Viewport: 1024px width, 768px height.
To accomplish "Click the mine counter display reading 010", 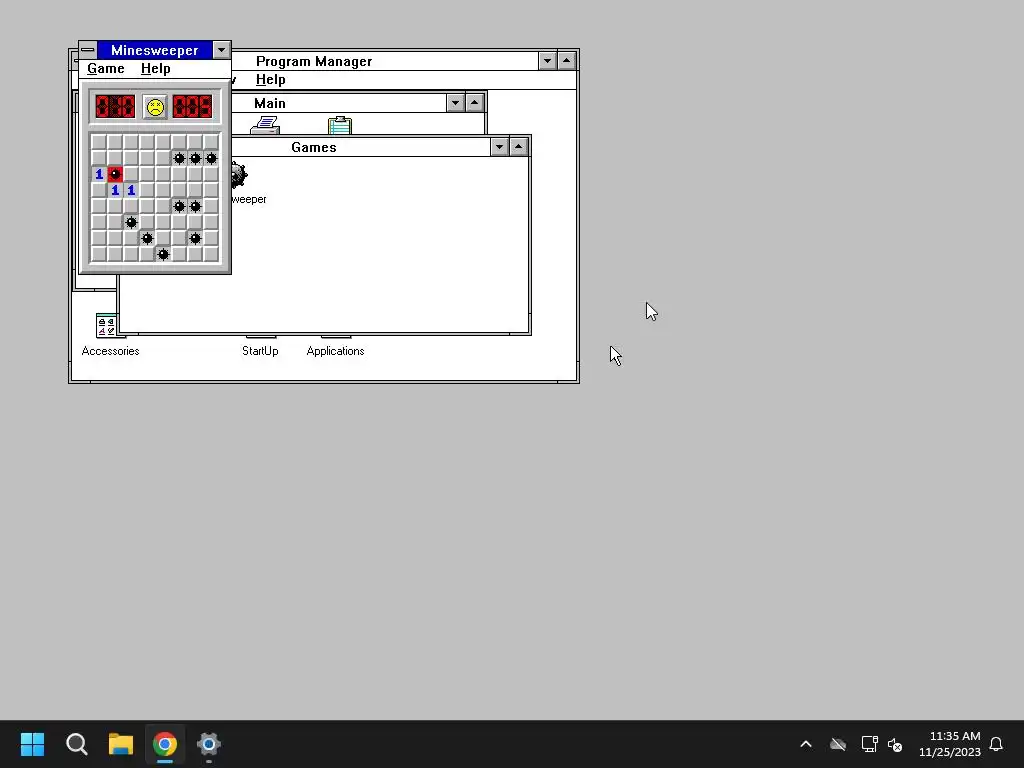I will (x=115, y=107).
